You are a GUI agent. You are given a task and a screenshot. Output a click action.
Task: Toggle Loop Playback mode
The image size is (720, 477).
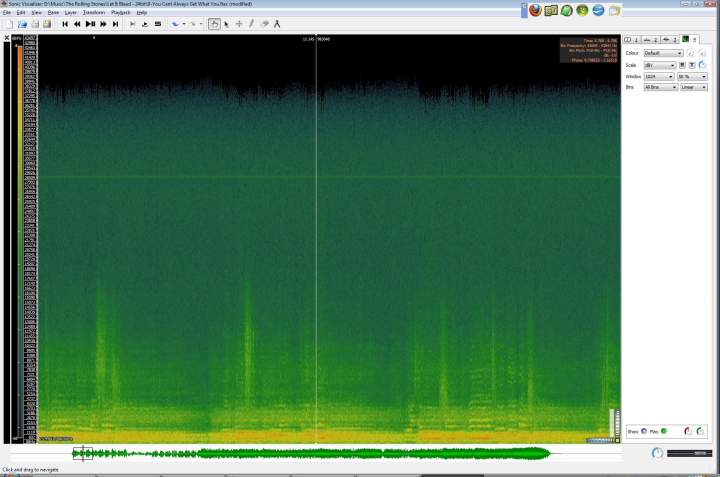pos(145,24)
